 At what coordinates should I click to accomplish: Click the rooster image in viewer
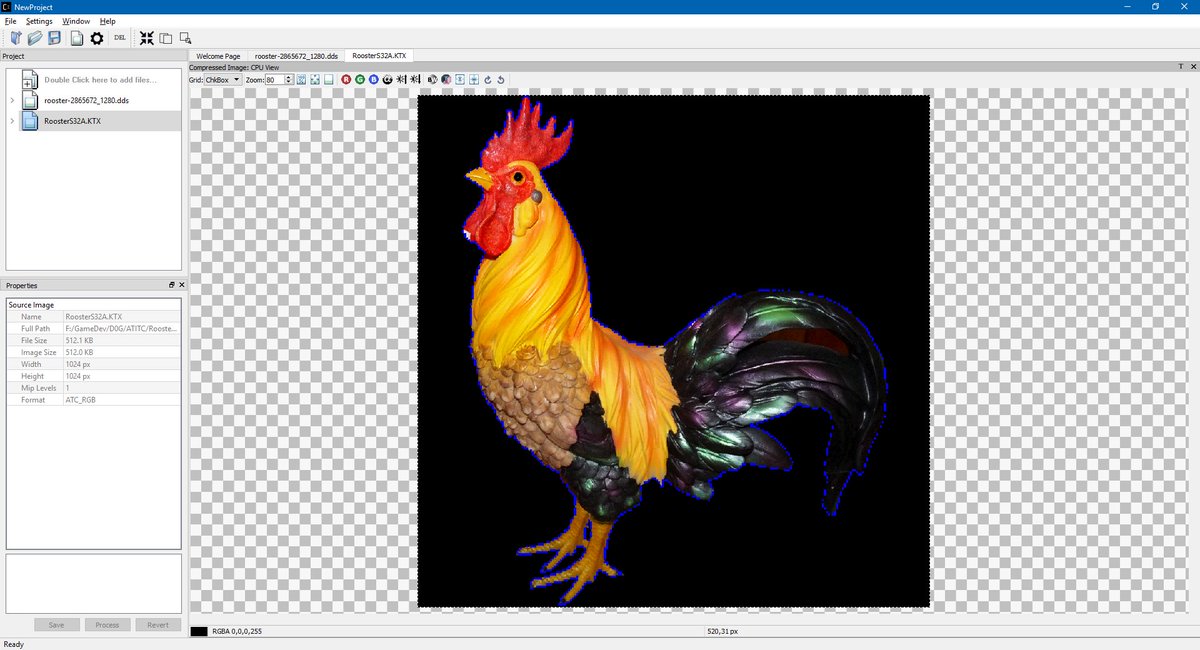pyautogui.click(x=673, y=351)
